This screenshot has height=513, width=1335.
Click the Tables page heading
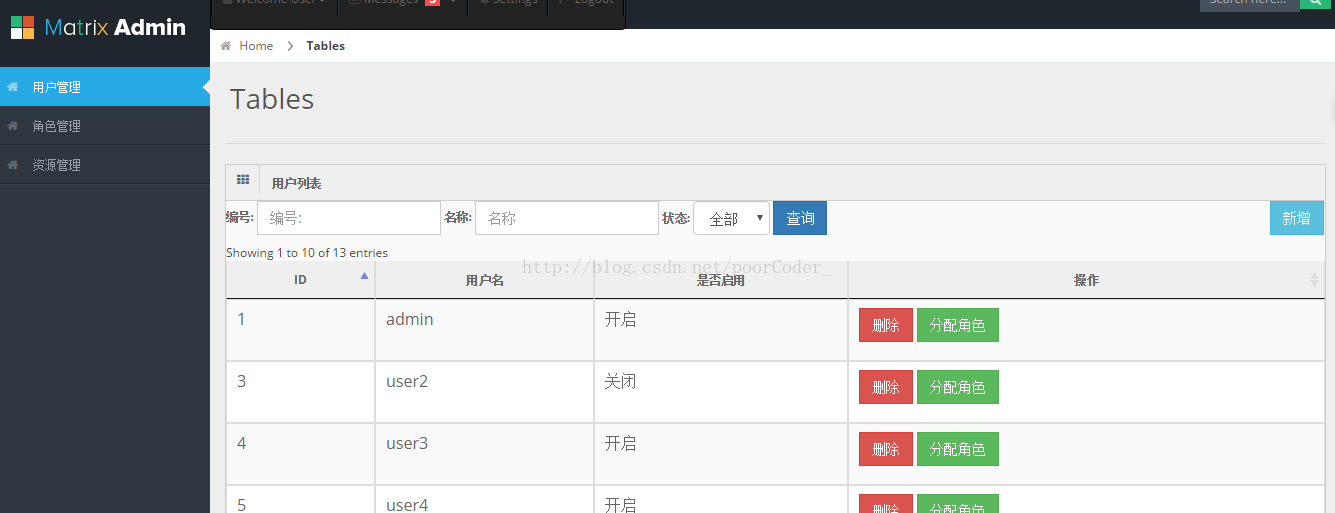272,99
